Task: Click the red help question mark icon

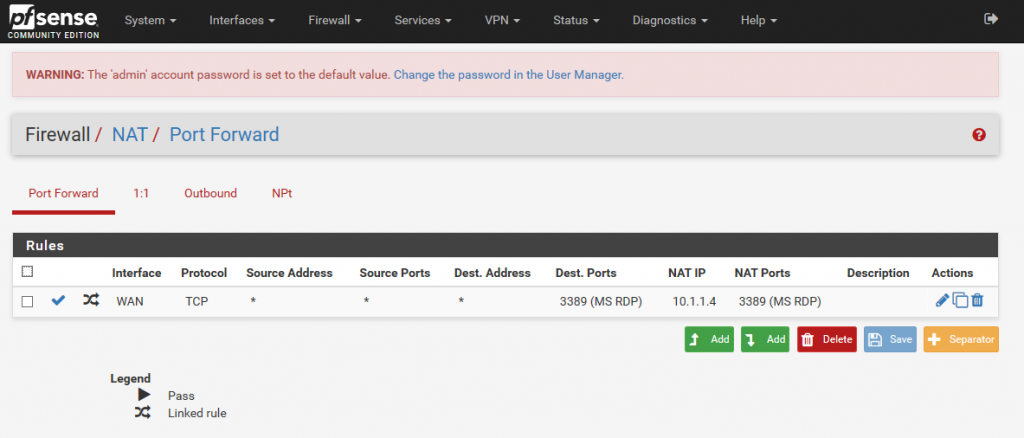Action: click(979, 135)
